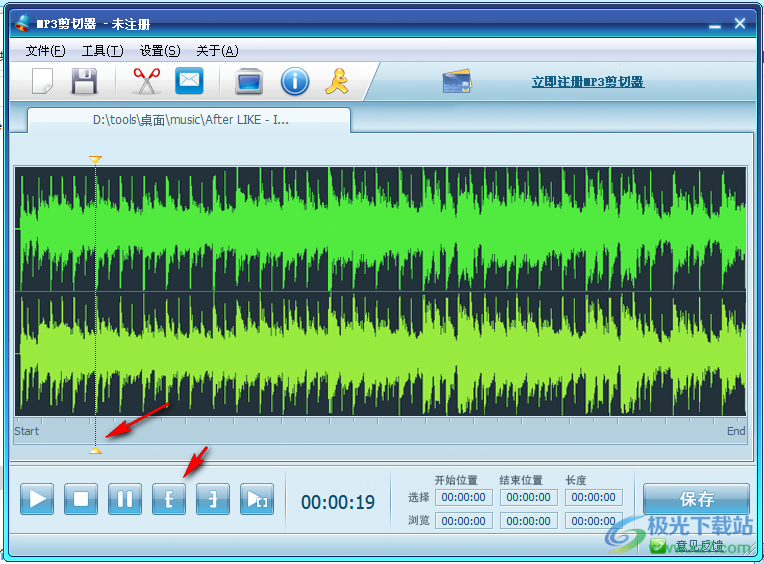Select the red scissors cut tool
The width and height of the screenshot is (764, 564).
tap(147, 81)
